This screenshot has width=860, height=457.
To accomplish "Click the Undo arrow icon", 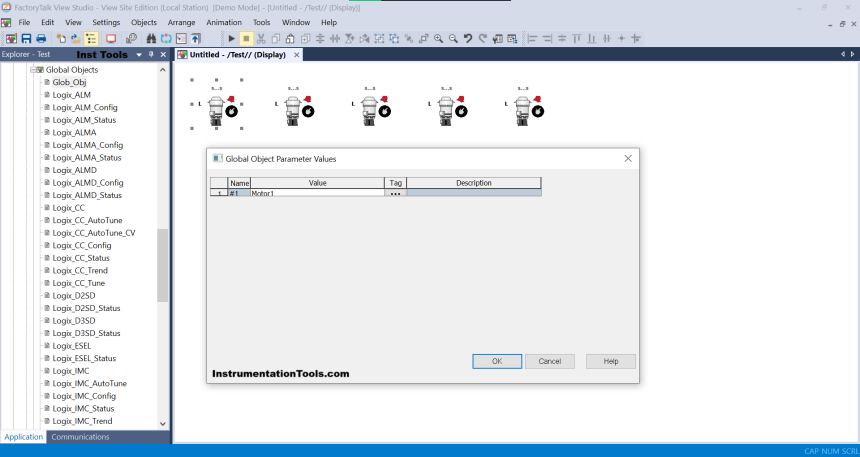I will [468, 39].
